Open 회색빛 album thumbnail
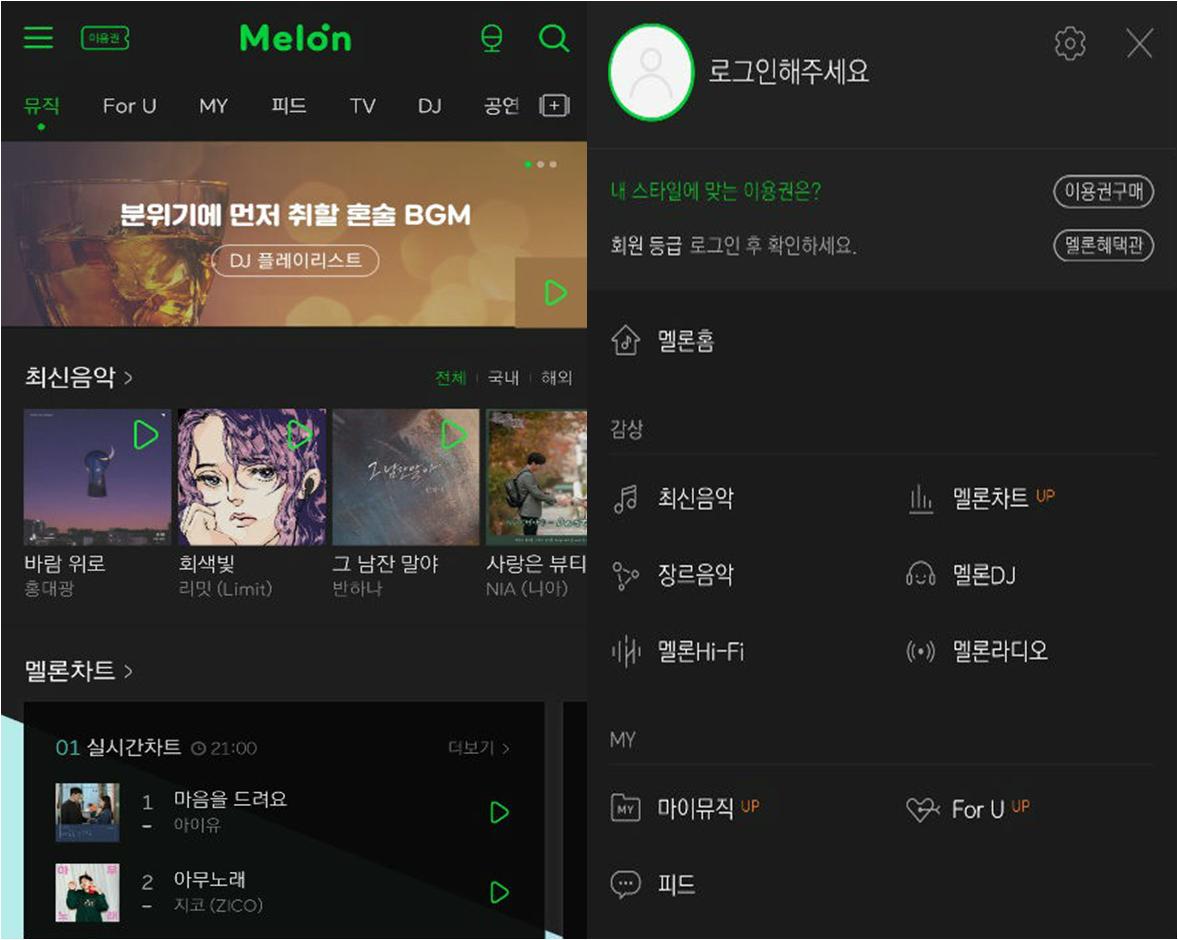Image resolution: width=1178 pixels, height=940 pixels. pos(252,477)
